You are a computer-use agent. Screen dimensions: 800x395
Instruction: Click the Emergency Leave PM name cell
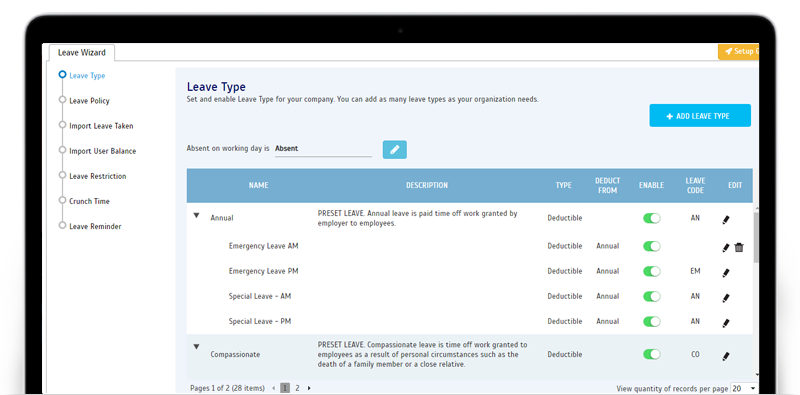pyautogui.click(x=263, y=271)
